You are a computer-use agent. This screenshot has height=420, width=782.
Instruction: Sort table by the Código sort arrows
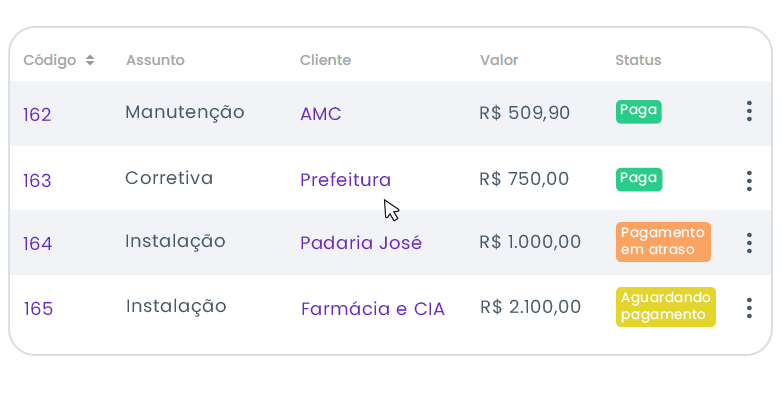point(90,60)
